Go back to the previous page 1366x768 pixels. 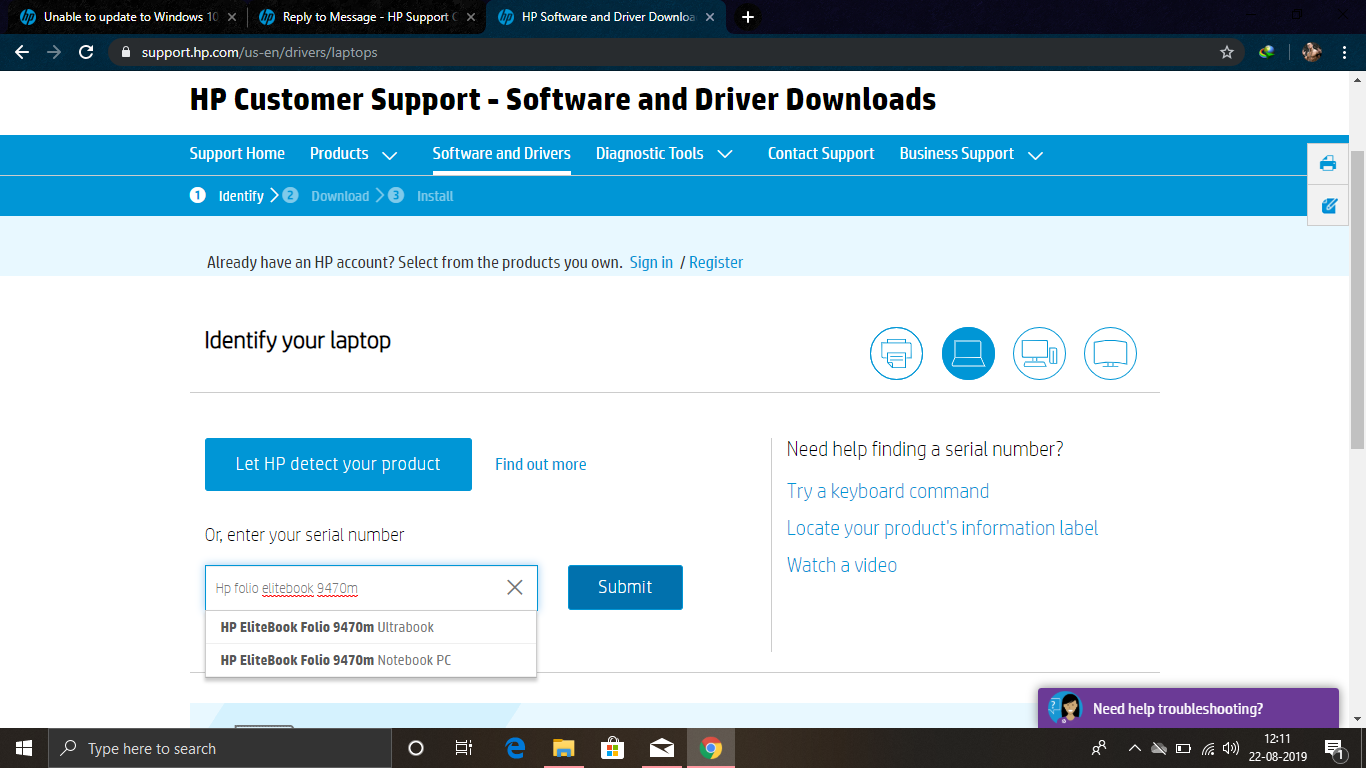pos(22,52)
